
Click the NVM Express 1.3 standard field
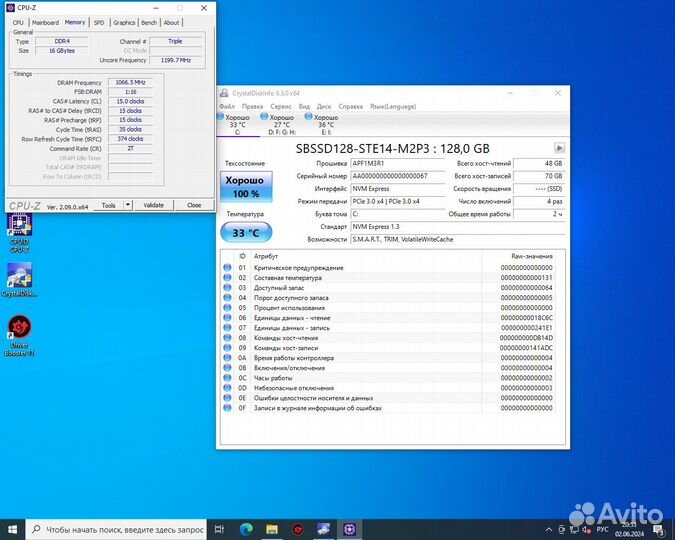458,227
